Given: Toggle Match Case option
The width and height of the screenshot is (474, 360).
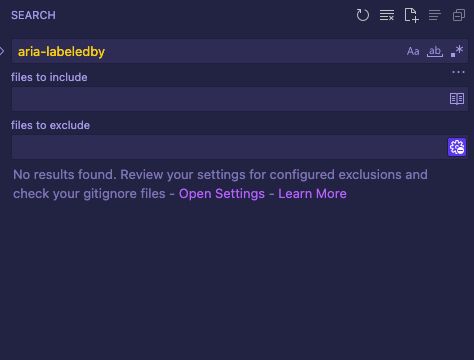Looking at the screenshot, I should pyautogui.click(x=413, y=51).
